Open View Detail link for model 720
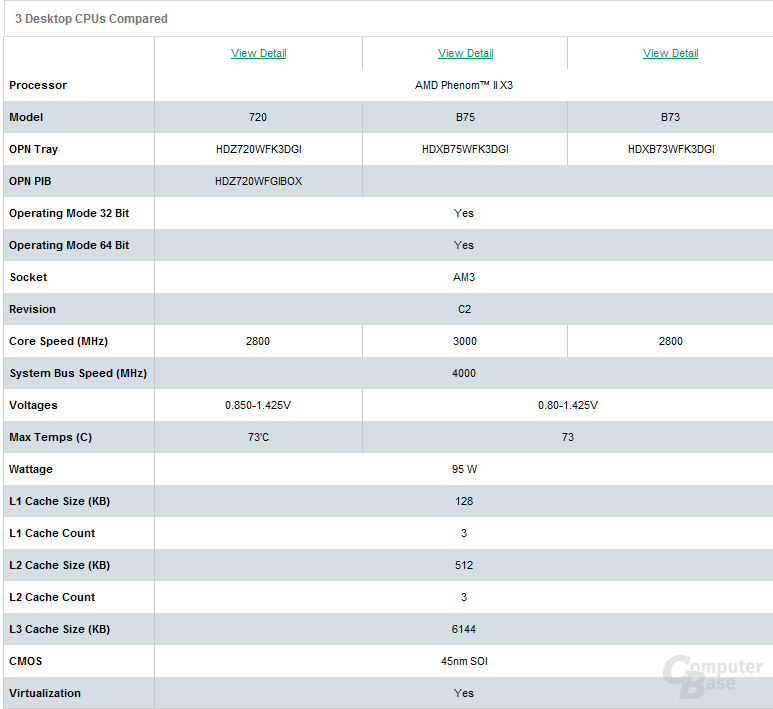The image size is (773, 709). [258, 53]
